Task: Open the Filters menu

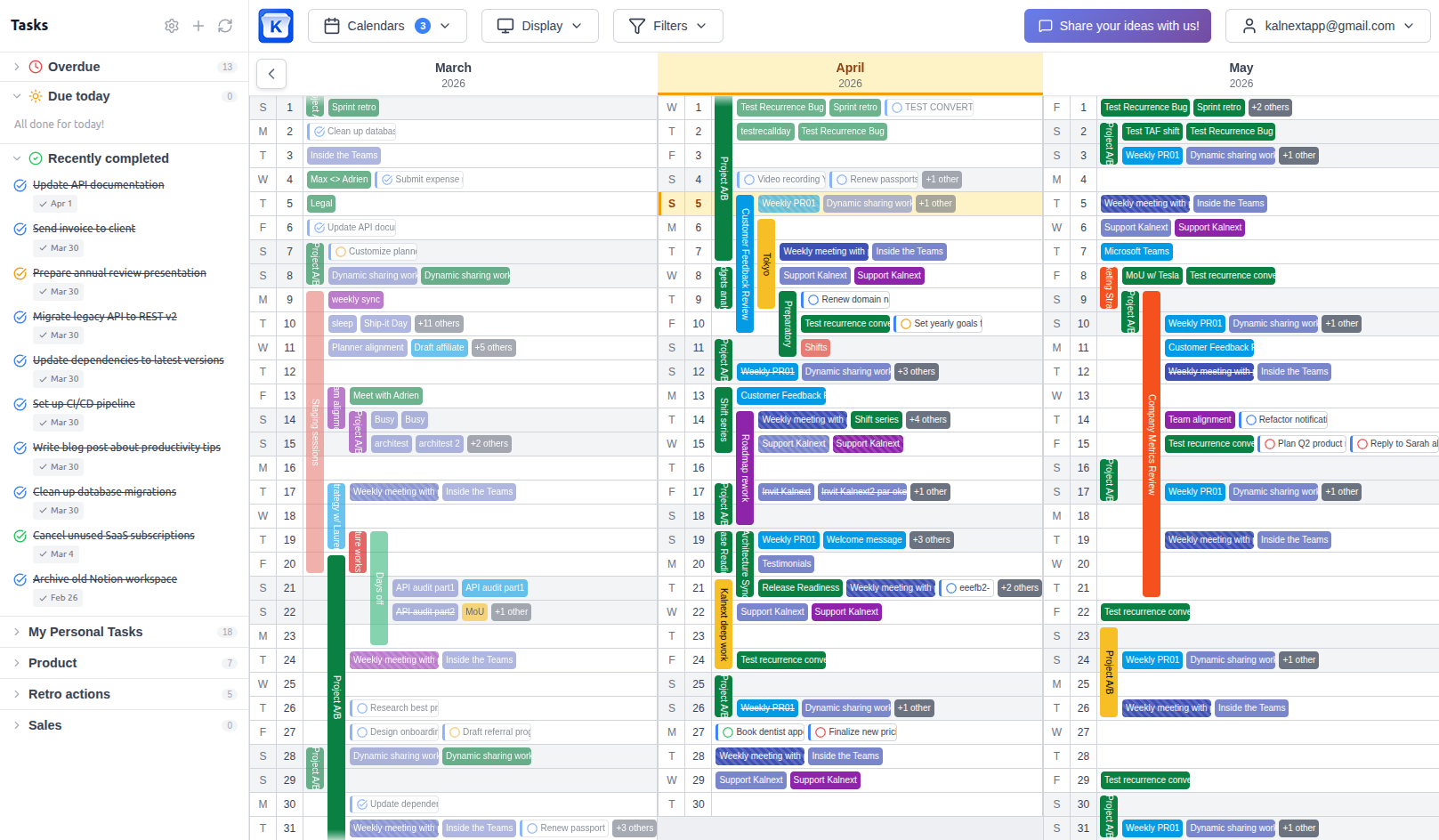Action: click(667, 26)
